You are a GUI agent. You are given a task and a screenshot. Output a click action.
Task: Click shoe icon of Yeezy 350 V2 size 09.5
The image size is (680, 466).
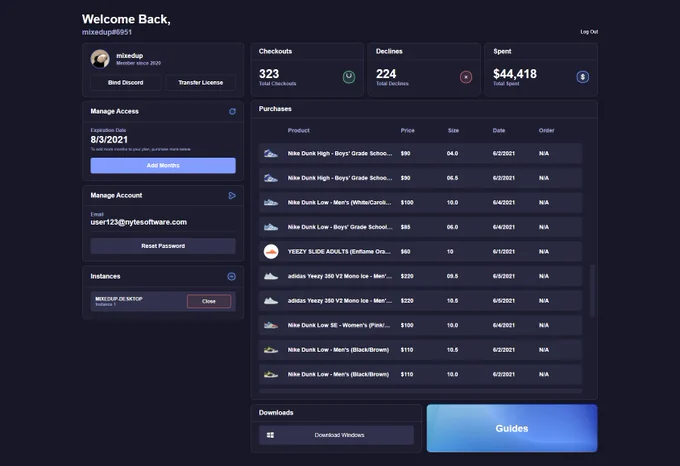(x=271, y=276)
